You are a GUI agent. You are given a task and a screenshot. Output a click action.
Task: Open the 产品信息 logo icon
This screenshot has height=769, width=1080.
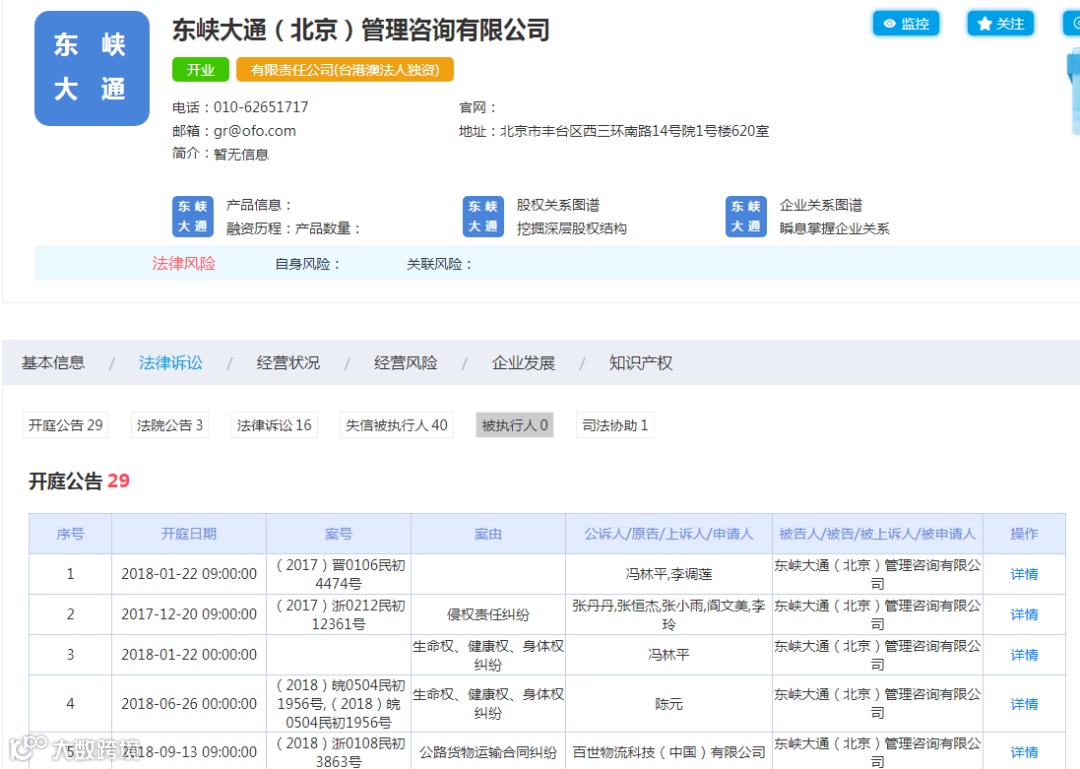192,216
